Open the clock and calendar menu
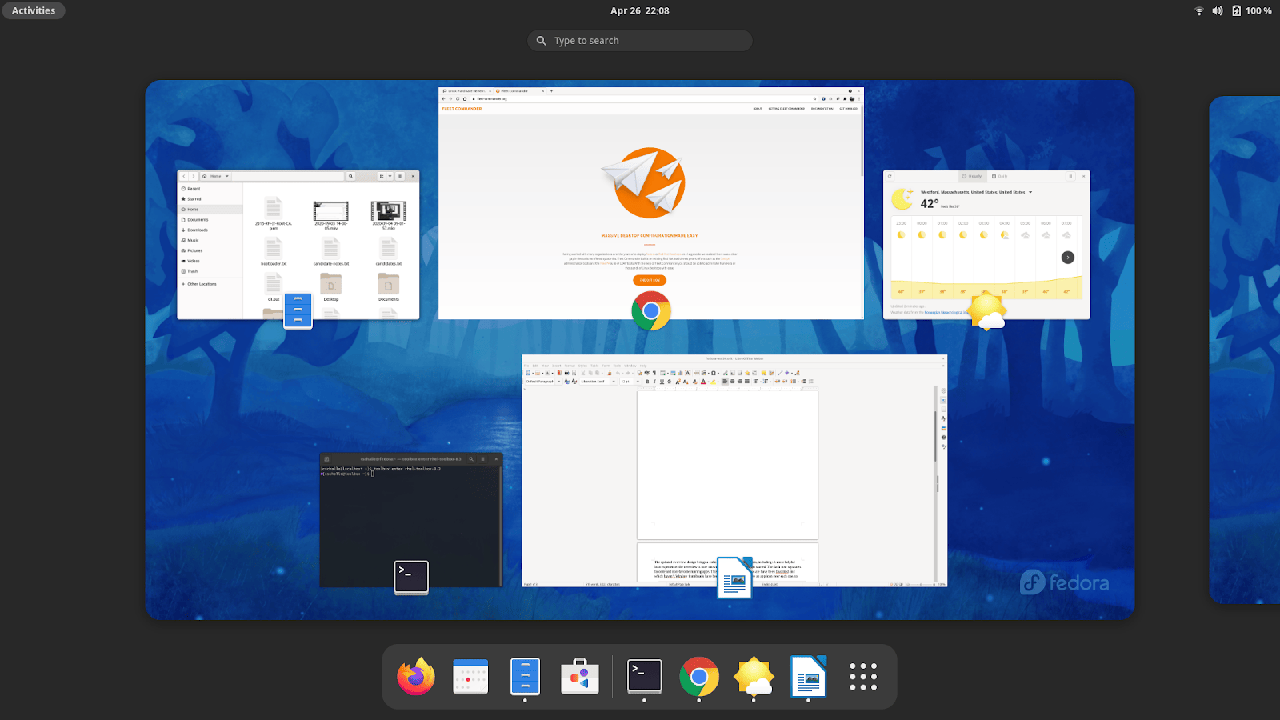 click(640, 10)
